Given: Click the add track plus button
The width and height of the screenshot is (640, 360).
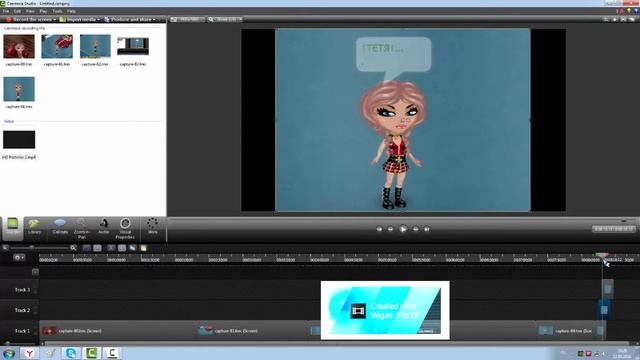Looking at the screenshot, I should click(35, 272).
